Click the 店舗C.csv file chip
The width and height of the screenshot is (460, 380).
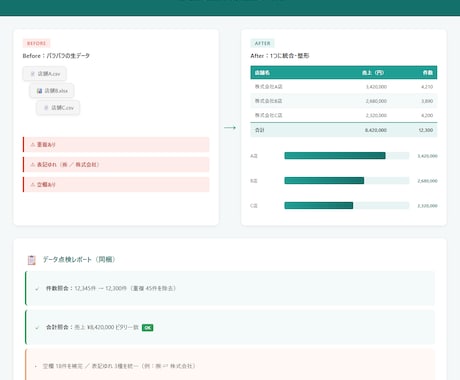tap(58, 108)
